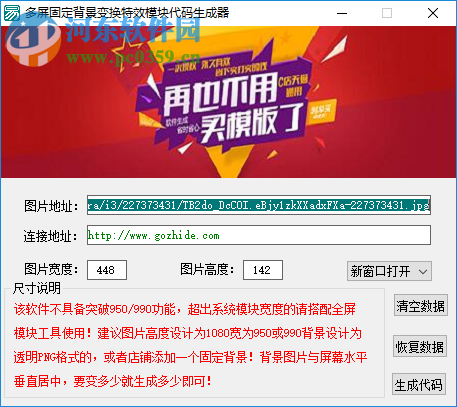Image resolution: width=457 pixels, height=407 pixels.
Task: Close the generator window
Action: 433,13
